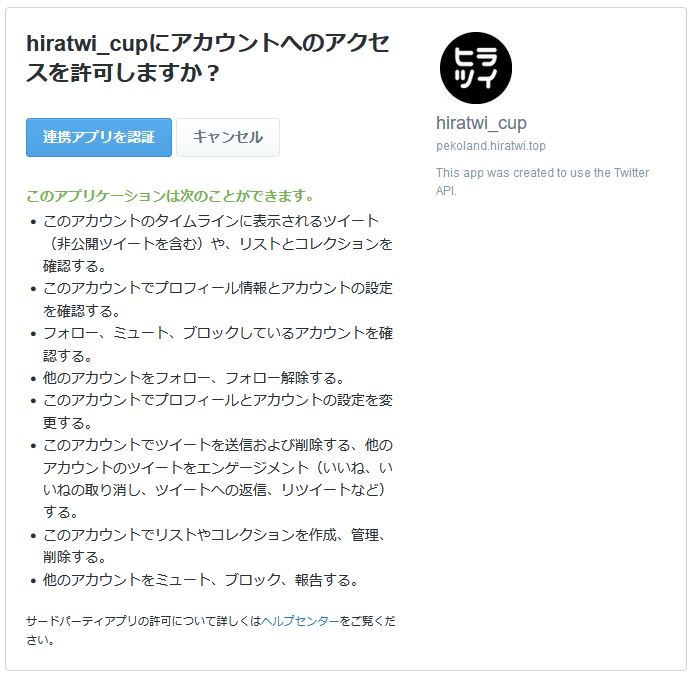
Task: Click the heading asking to allow account access
Action: click(x=208, y=58)
